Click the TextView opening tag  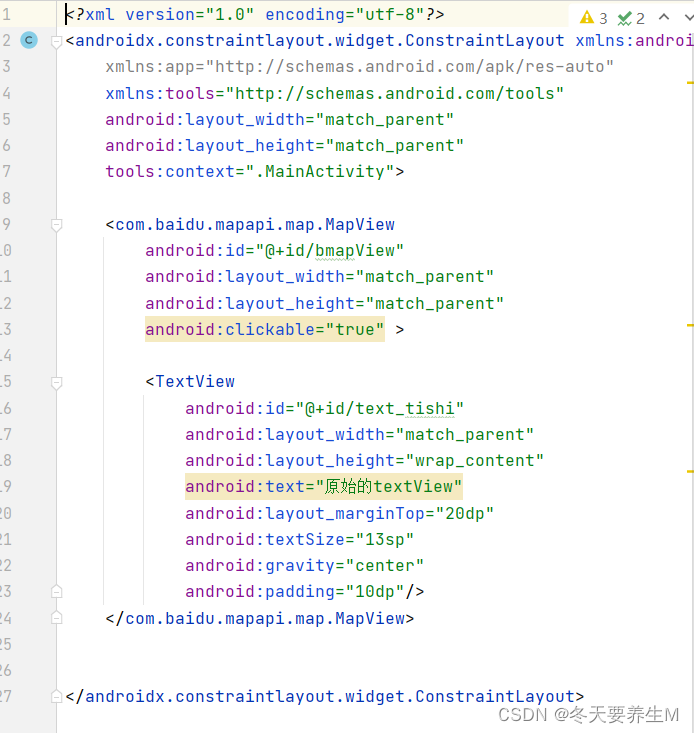tap(190, 381)
